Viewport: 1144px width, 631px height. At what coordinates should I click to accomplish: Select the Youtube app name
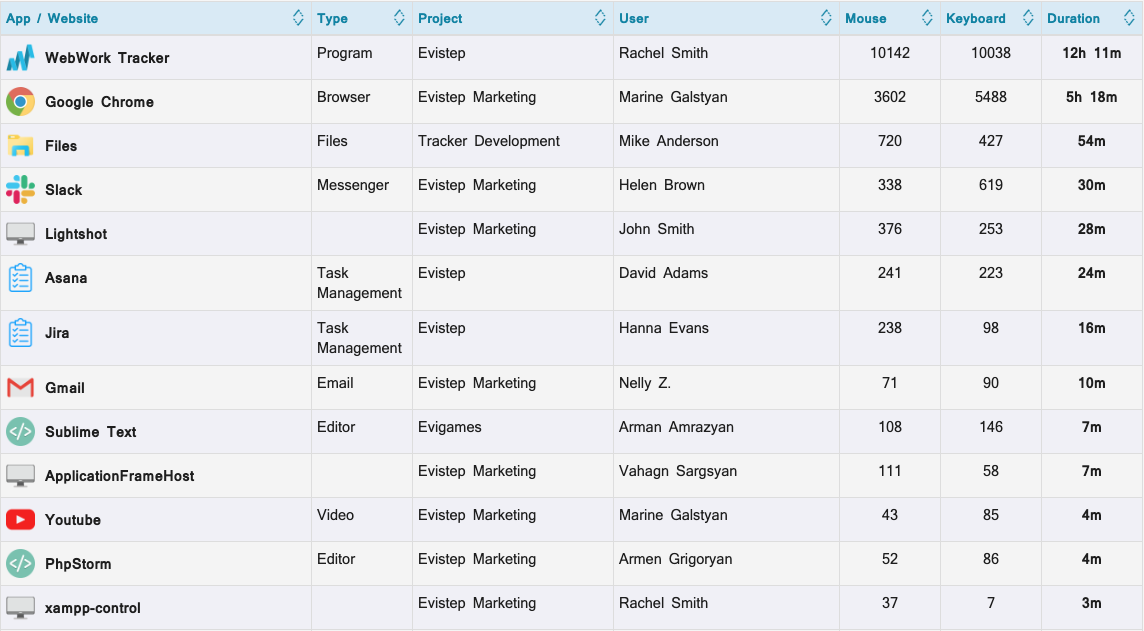click(x=73, y=520)
